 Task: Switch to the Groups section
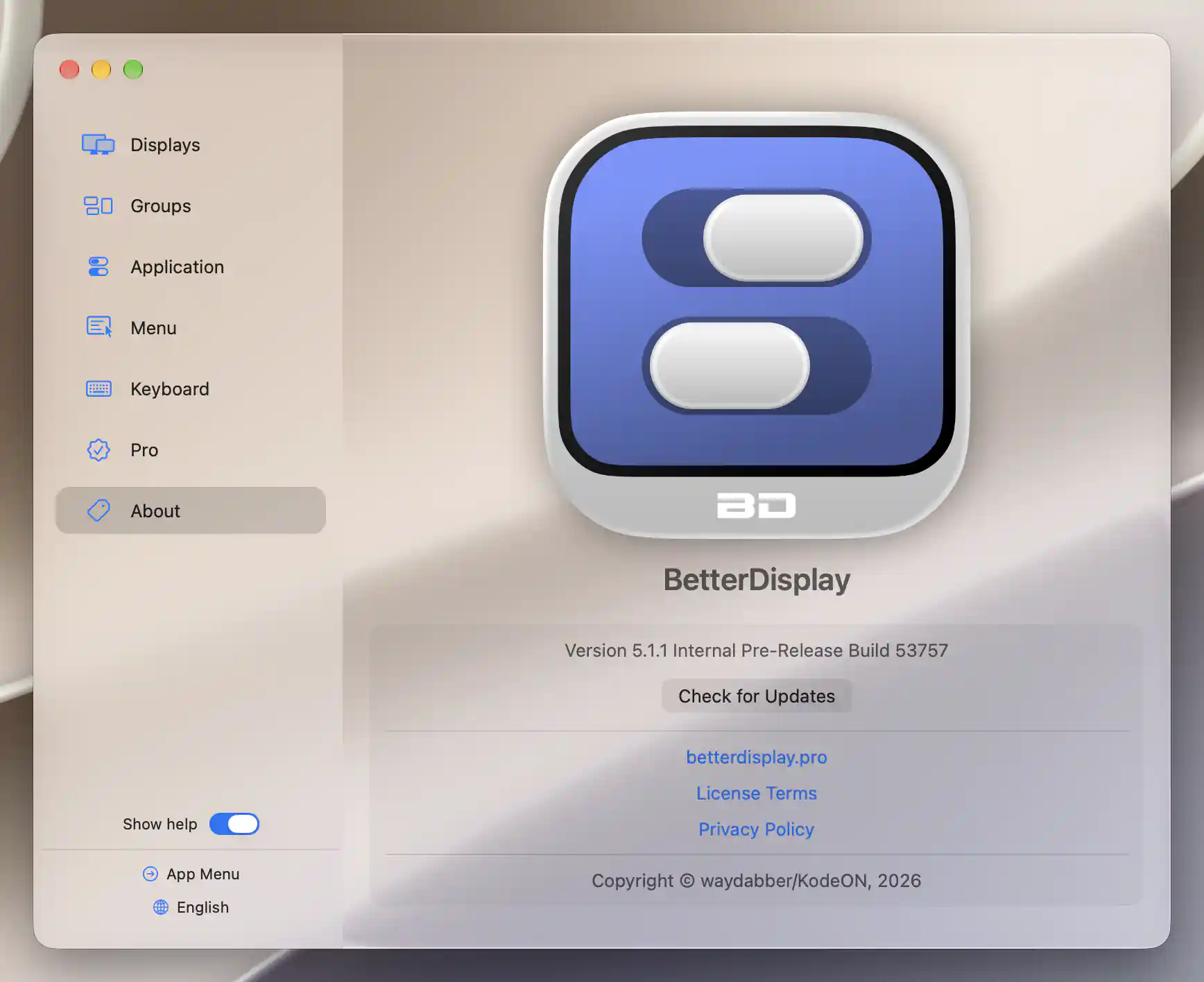pos(190,205)
